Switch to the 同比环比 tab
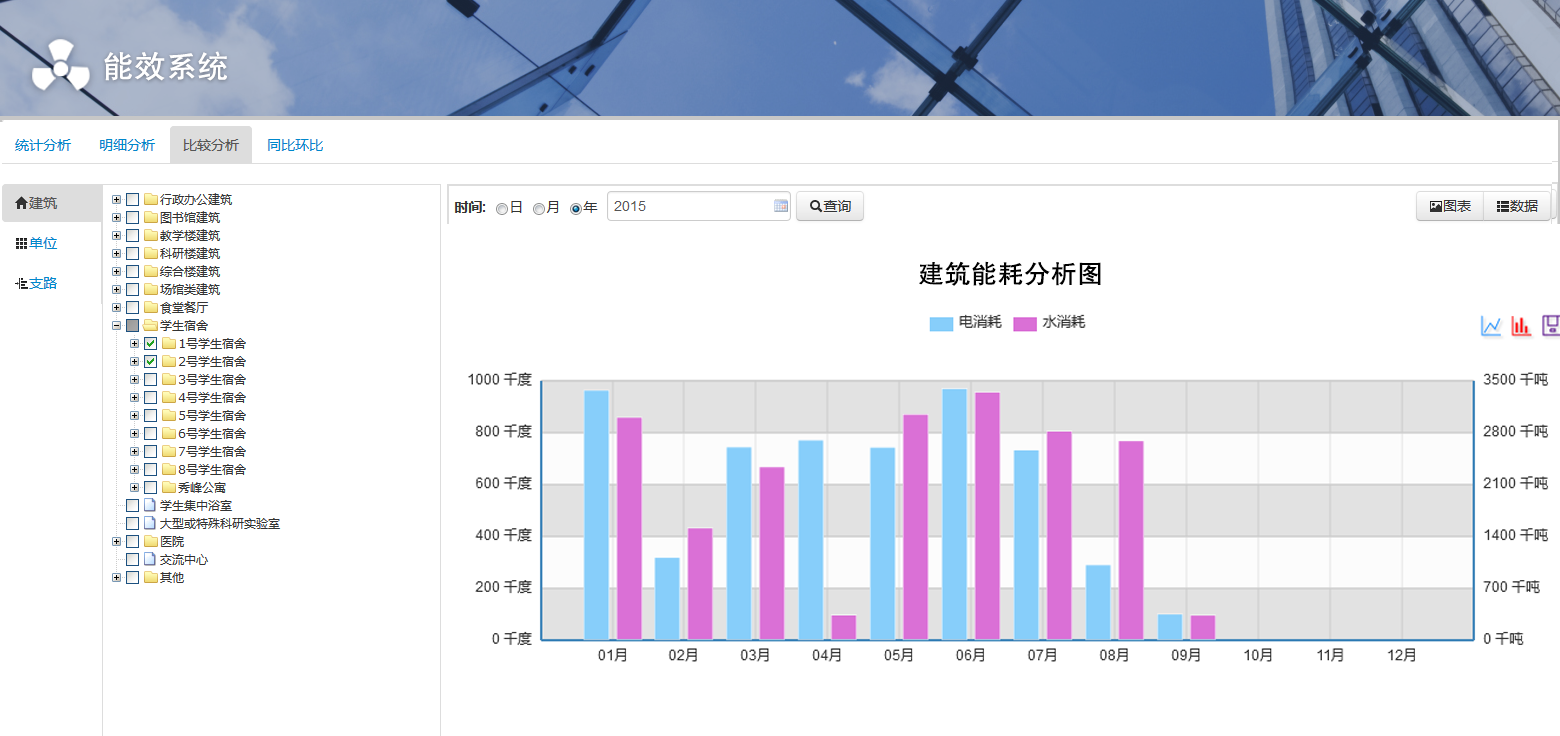 click(x=295, y=145)
